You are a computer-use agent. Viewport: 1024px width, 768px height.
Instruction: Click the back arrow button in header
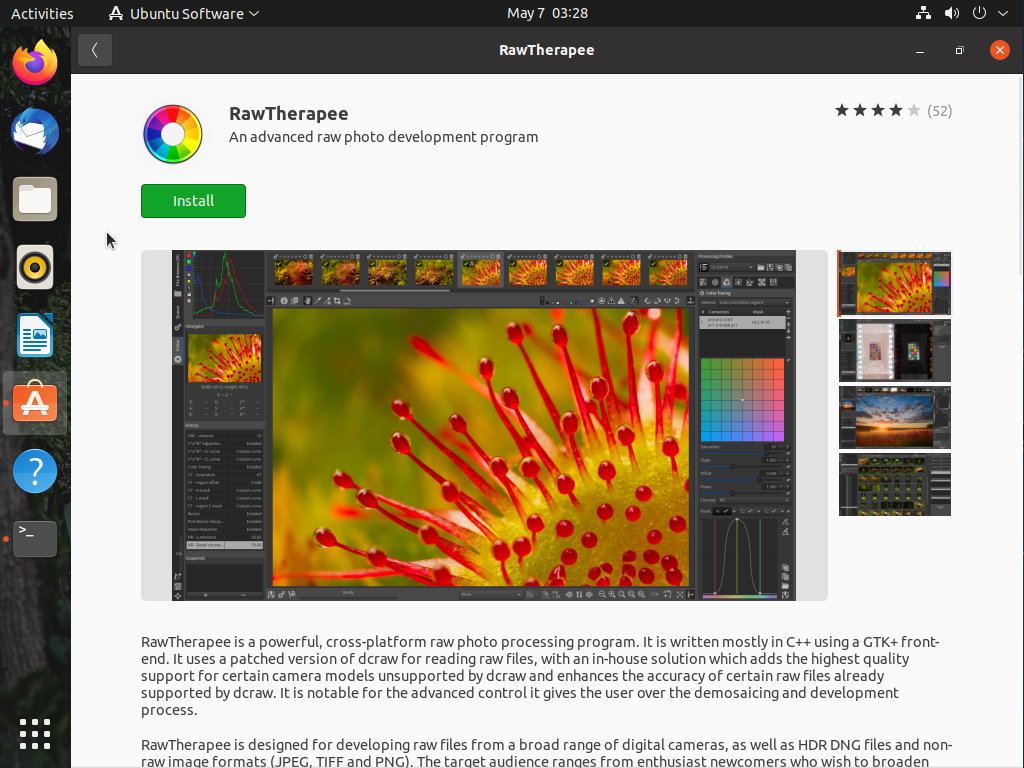(95, 50)
